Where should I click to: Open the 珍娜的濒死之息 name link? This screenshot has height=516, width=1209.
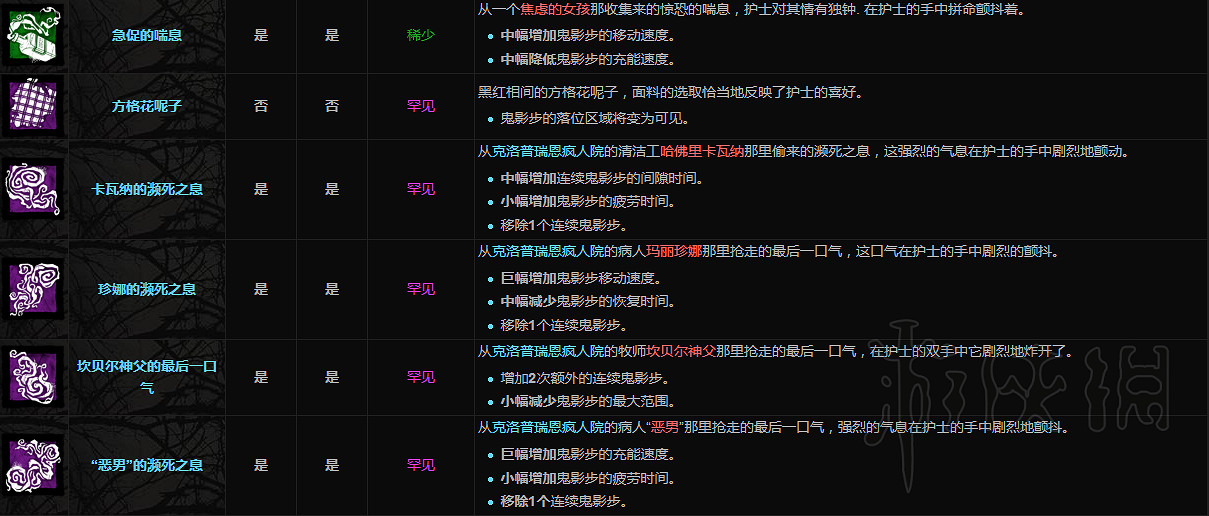(147, 289)
